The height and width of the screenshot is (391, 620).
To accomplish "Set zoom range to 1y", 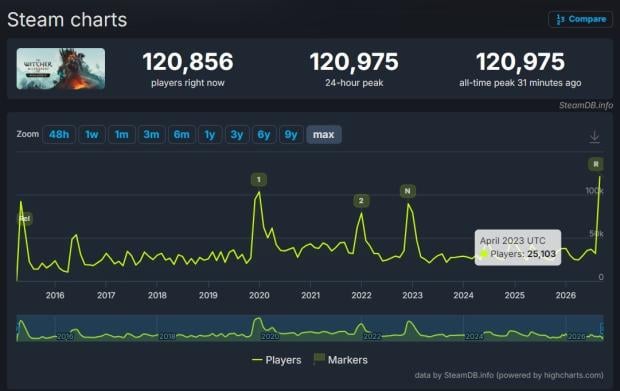I will point(210,134).
